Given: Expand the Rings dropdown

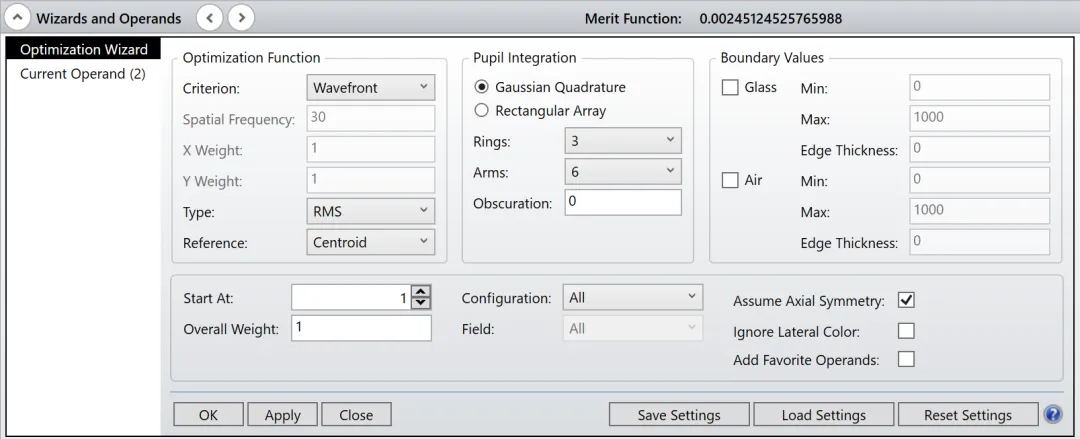Looking at the screenshot, I should (622, 141).
